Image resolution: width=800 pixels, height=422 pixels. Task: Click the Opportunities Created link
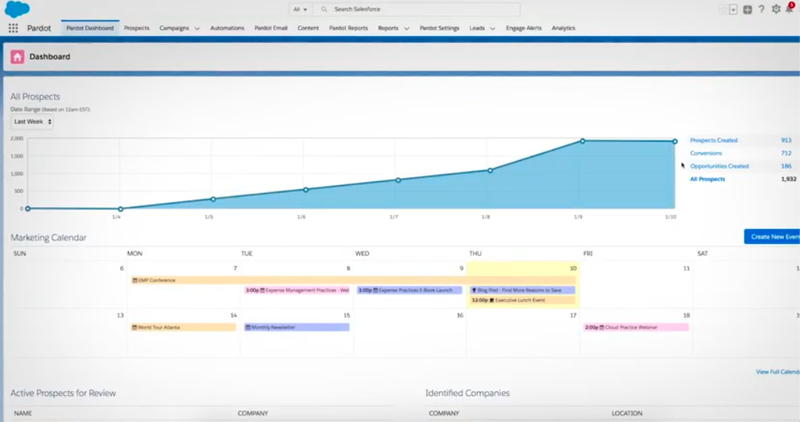click(719, 166)
